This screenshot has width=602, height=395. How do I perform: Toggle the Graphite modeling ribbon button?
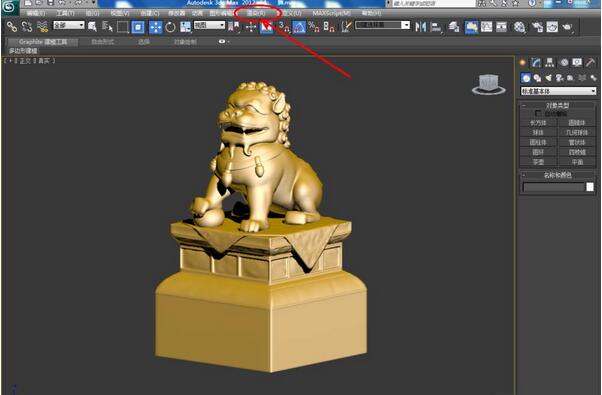471,27
